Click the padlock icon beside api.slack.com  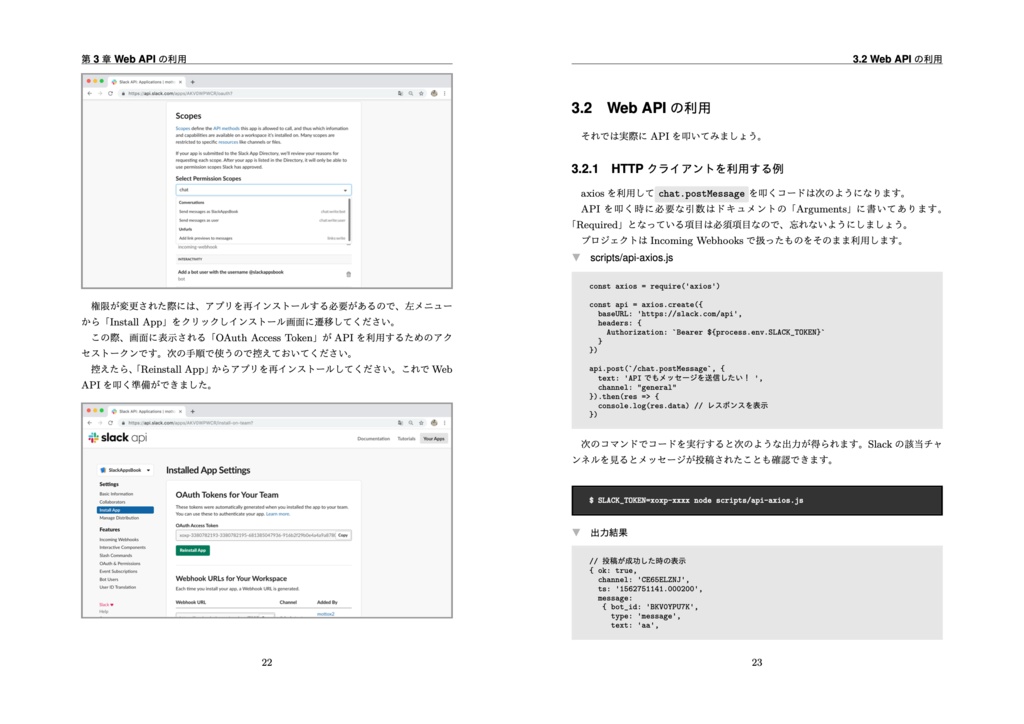coord(124,92)
